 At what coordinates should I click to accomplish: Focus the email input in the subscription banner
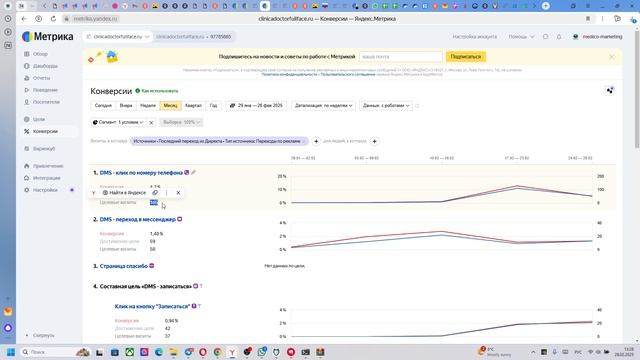(x=401, y=57)
